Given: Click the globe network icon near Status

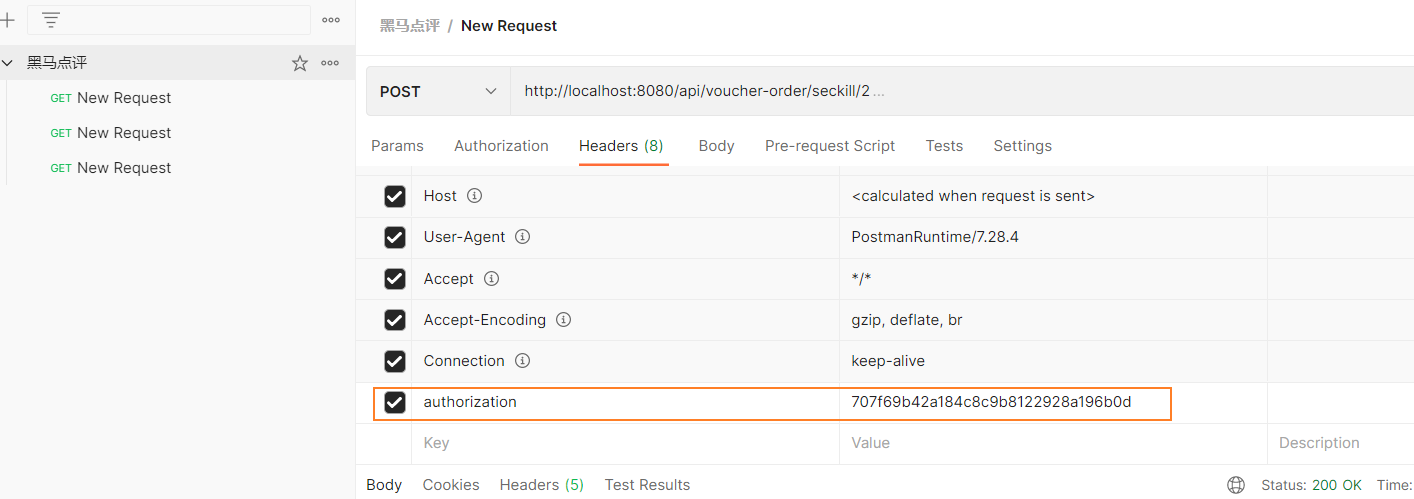Looking at the screenshot, I should (1236, 485).
